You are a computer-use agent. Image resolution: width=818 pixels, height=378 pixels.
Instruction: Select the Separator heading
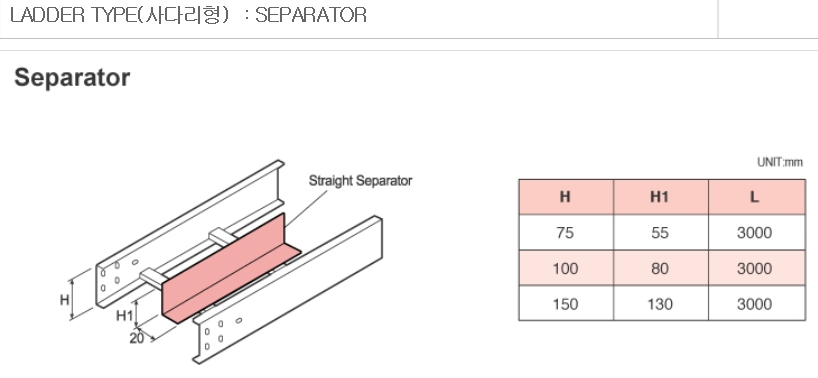[72, 78]
